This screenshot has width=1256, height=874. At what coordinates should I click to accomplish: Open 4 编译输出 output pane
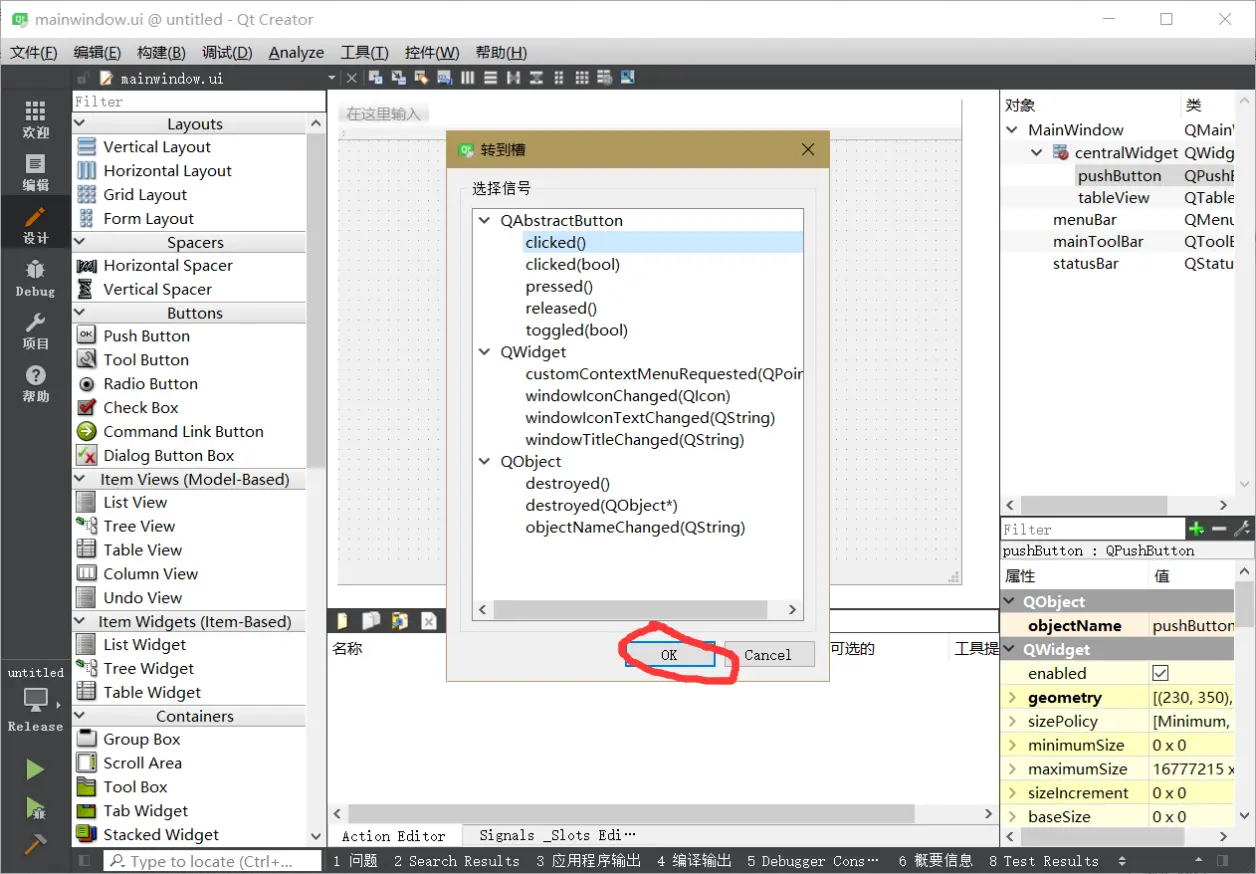click(694, 860)
